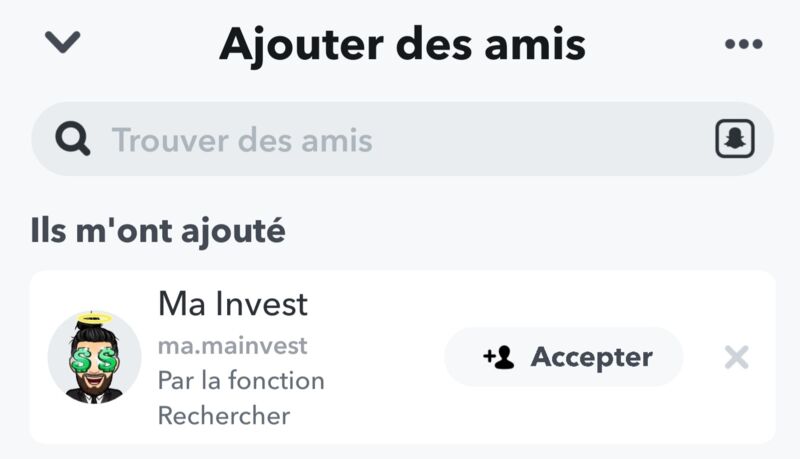Open the Snapcode ghost scanner icon
The height and width of the screenshot is (459, 800).
tap(735, 139)
